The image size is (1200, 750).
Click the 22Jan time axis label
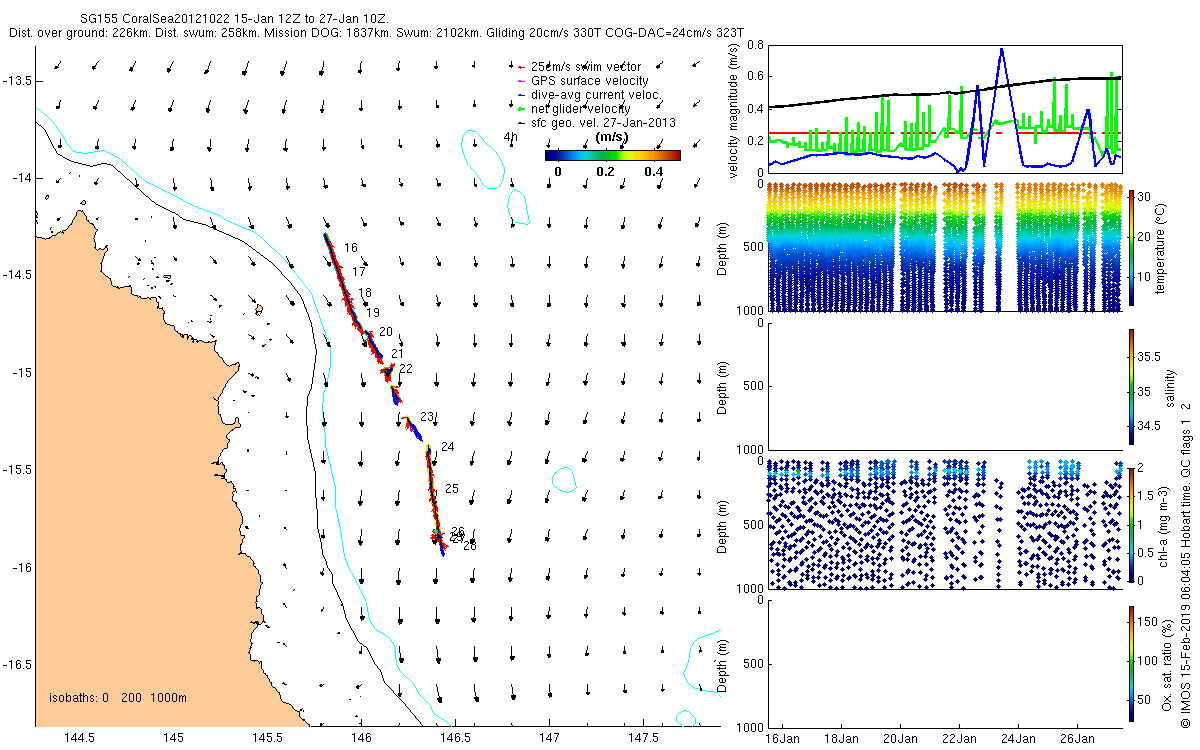click(x=959, y=738)
